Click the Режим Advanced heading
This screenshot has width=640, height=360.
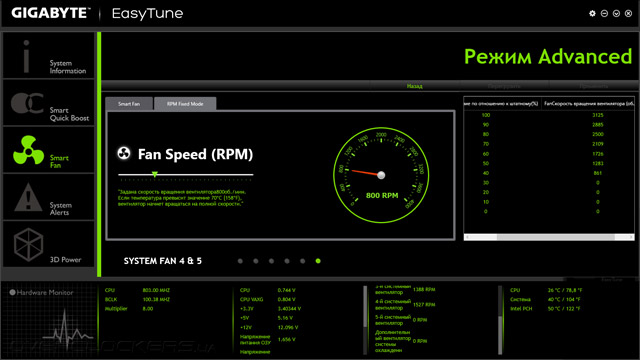(x=548, y=56)
